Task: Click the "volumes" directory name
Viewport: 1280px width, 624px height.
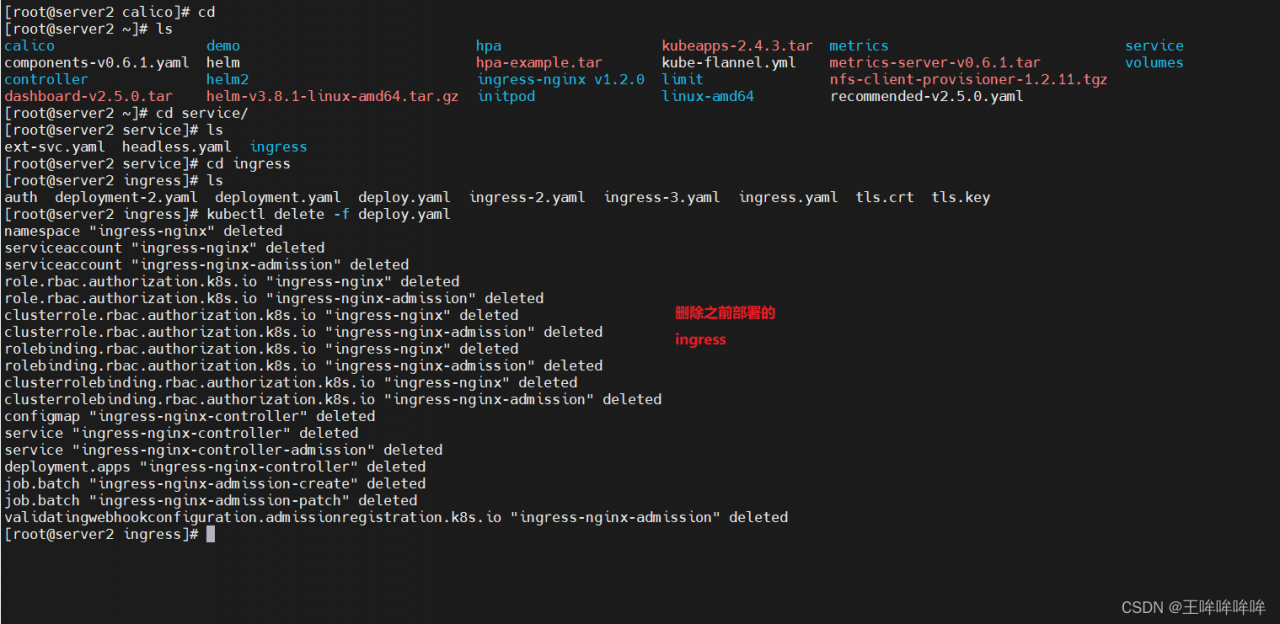Action: (x=1154, y=63)
